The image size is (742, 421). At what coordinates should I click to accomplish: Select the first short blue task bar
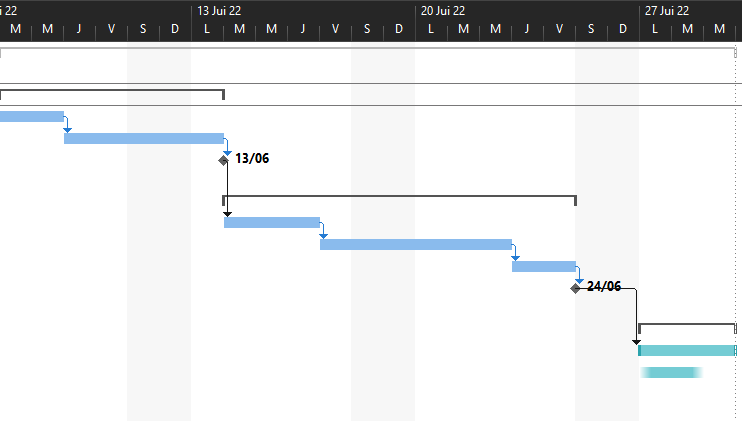[x=32, y=116]
